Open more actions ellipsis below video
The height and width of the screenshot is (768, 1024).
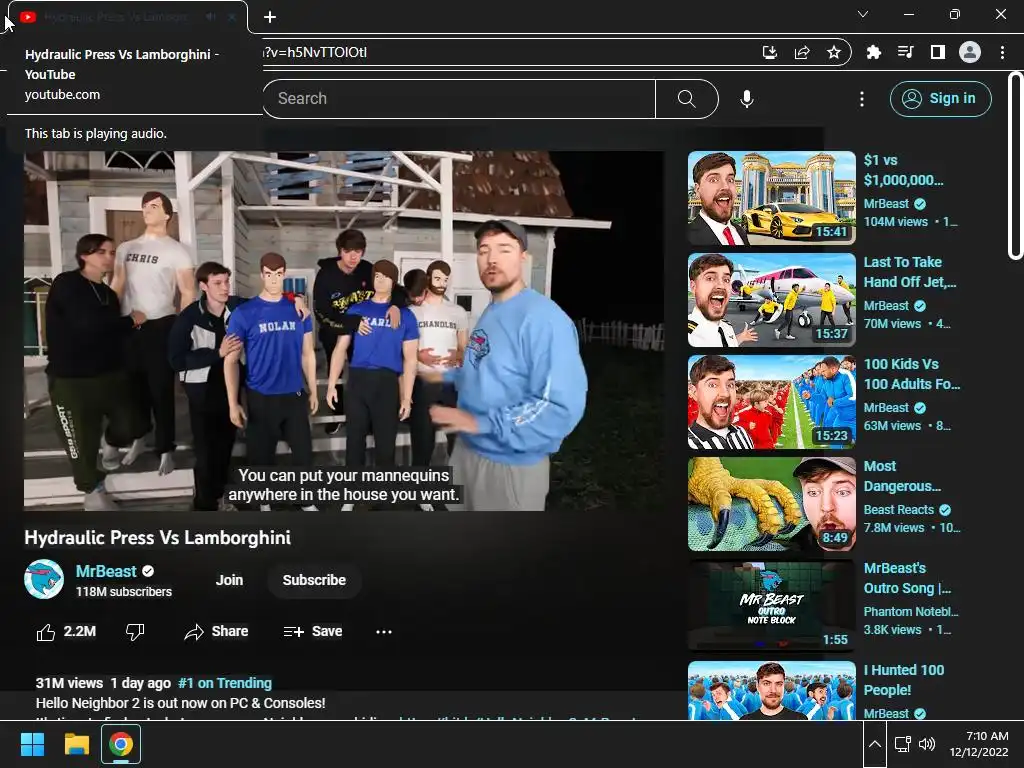[384, 632]
